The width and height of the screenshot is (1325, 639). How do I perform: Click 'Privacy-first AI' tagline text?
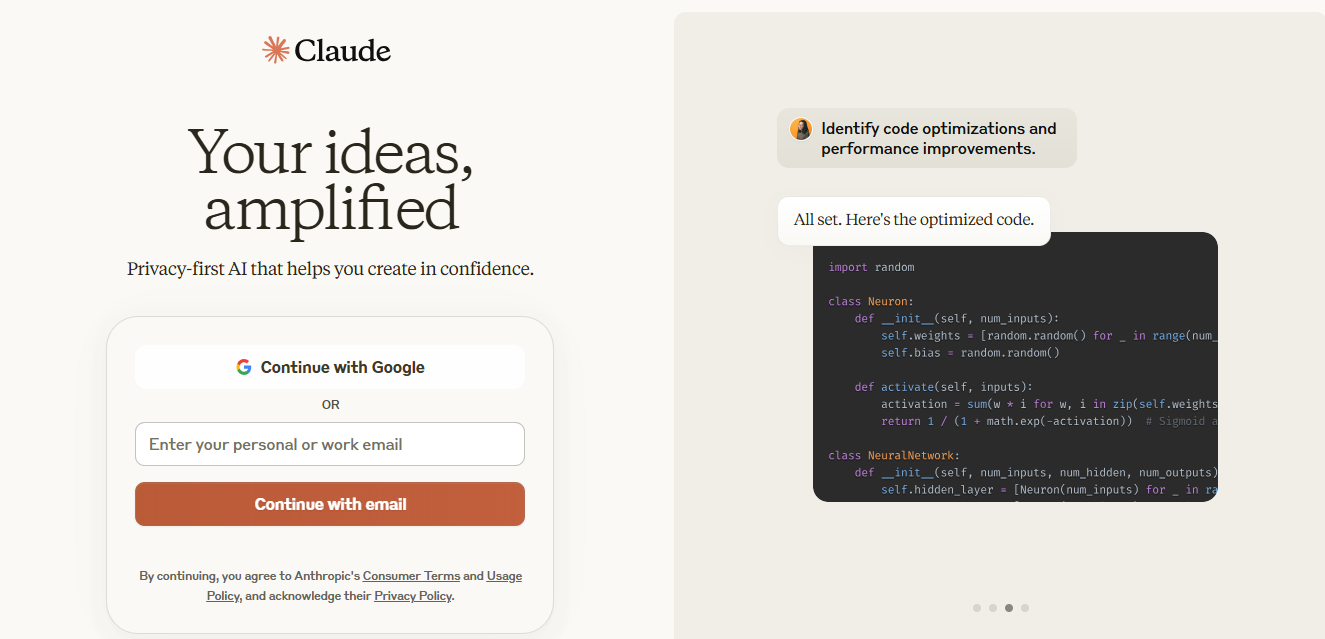tap(330, 269)
